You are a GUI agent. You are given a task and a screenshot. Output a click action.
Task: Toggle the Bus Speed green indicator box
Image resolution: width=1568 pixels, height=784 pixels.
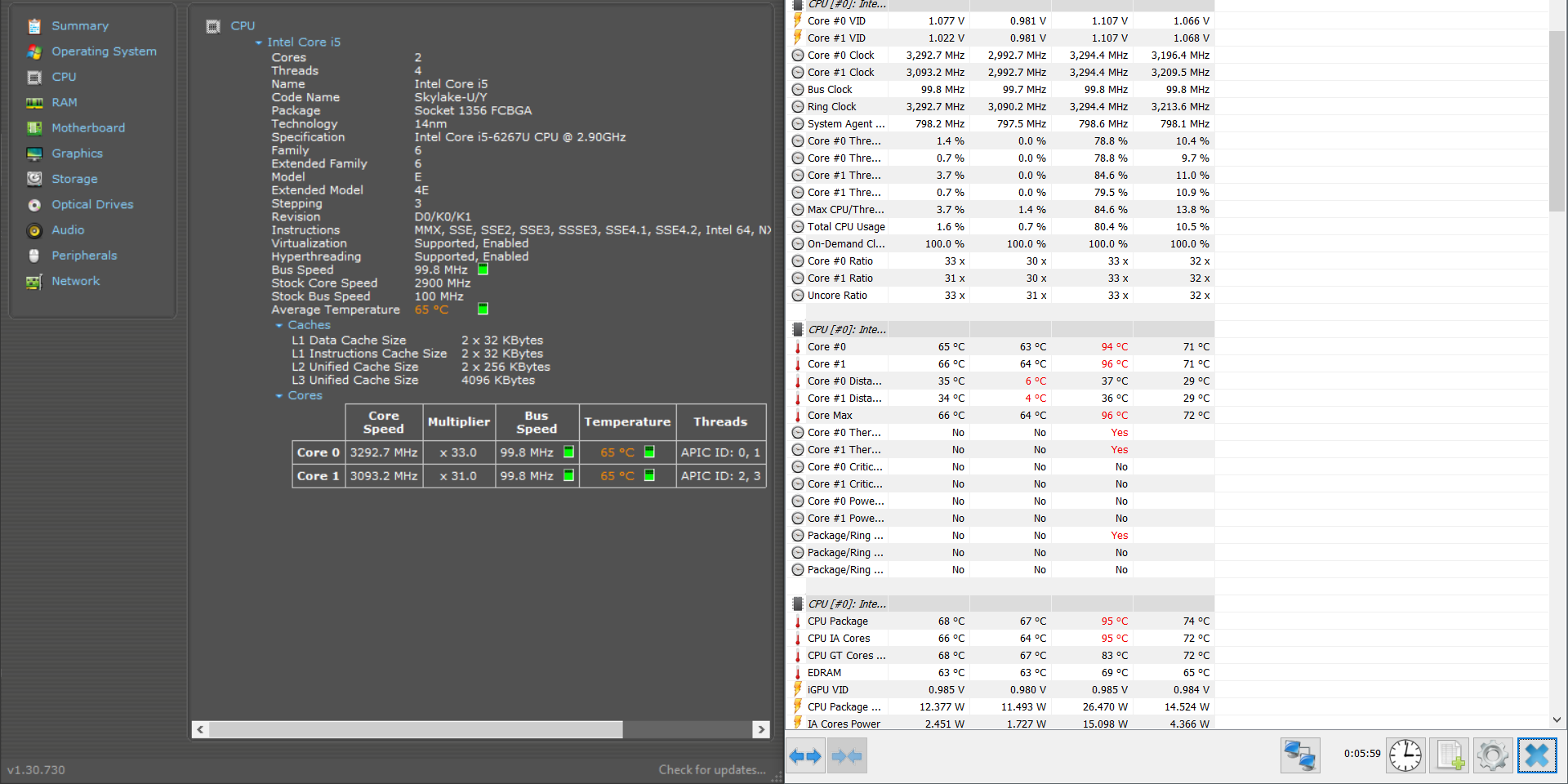click(483, 269)
